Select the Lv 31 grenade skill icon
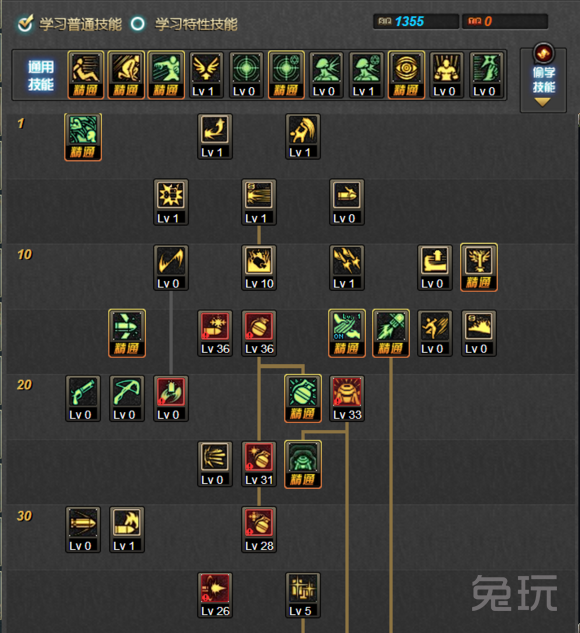 click(259, 464)
